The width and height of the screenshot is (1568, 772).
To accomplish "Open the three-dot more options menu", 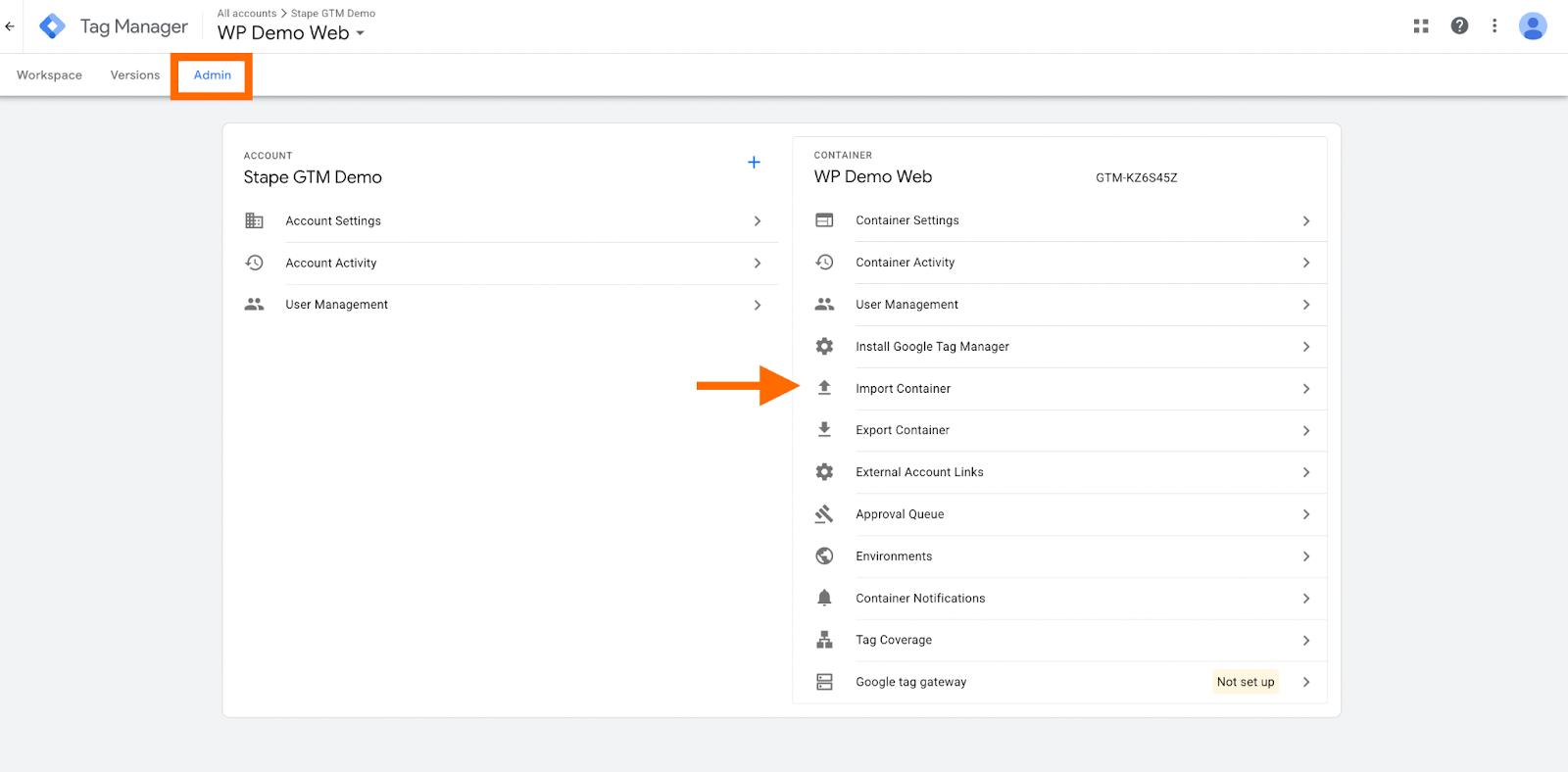I will [x=1494, y=26].
